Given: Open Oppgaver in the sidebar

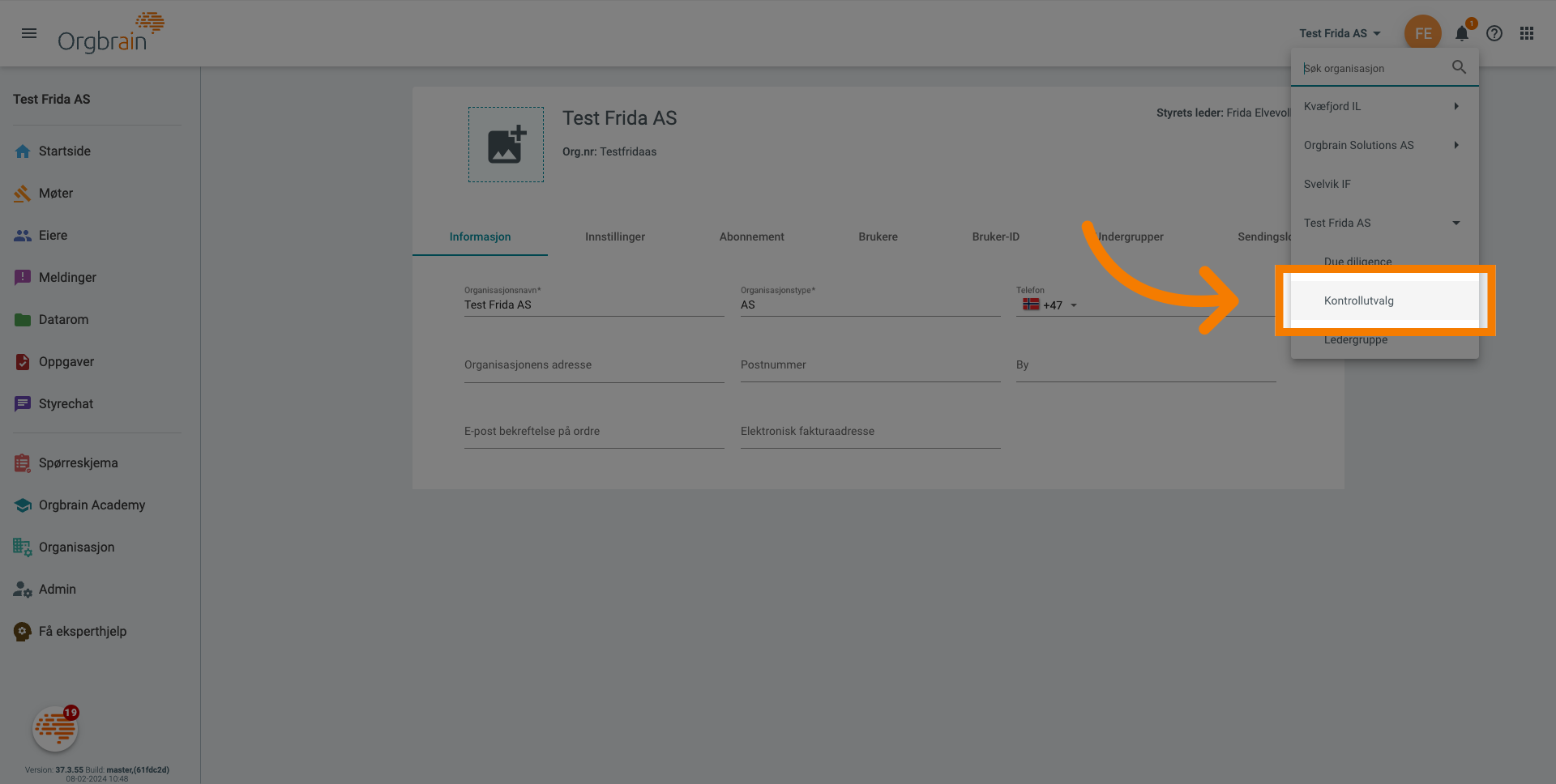Looking at the screenshot, I should pos(66,362).
